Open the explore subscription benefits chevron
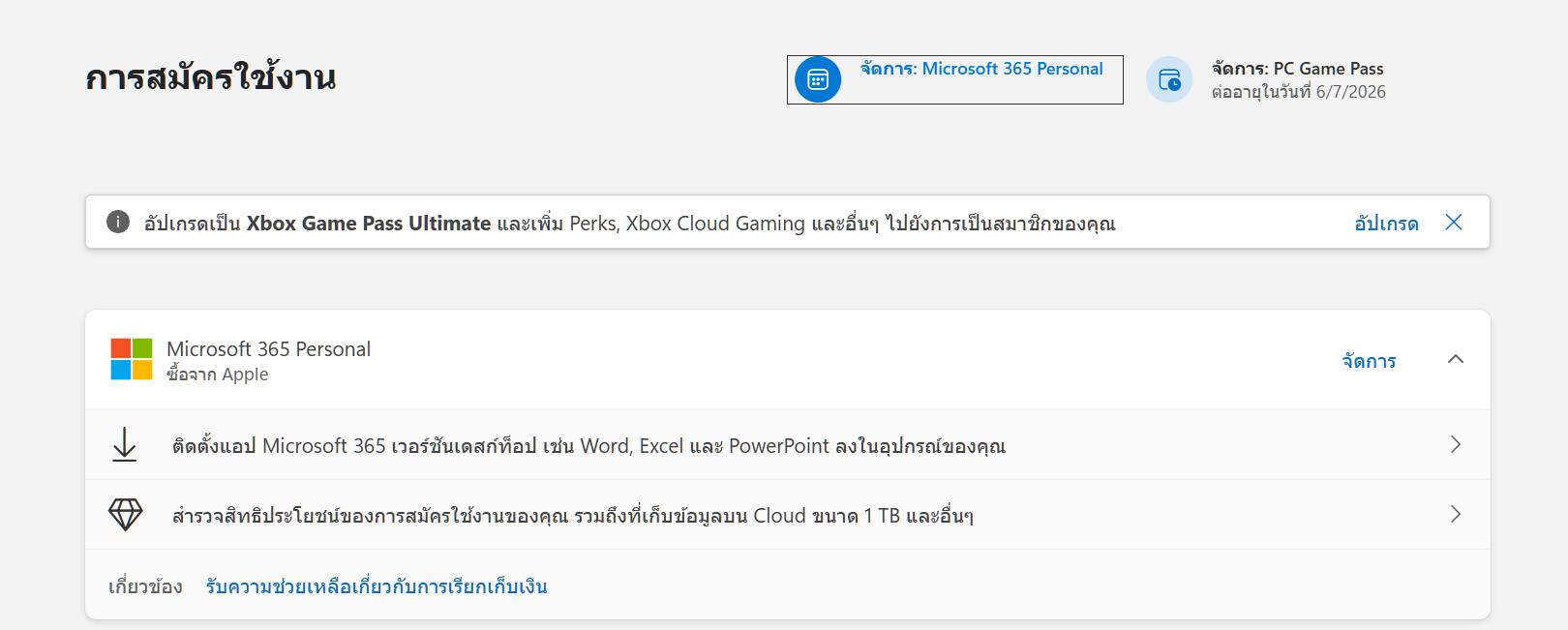1568x630 pixels. [x=1456, y=515]
